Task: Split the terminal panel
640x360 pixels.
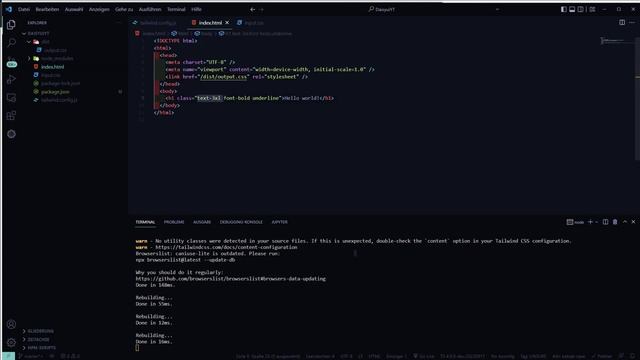Action: (606, 222)
